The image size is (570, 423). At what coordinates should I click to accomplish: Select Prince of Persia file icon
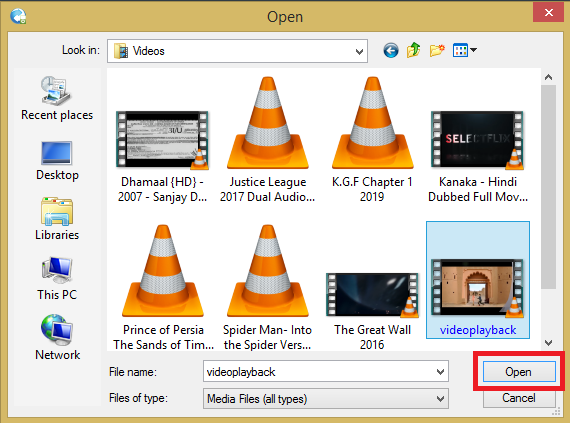click(162, 271)
